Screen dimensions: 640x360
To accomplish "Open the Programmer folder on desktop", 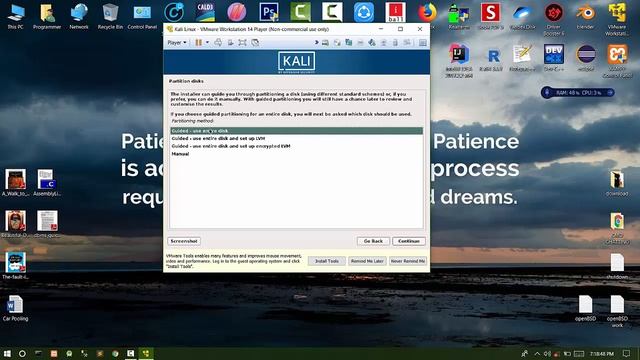I will (47, 16).
